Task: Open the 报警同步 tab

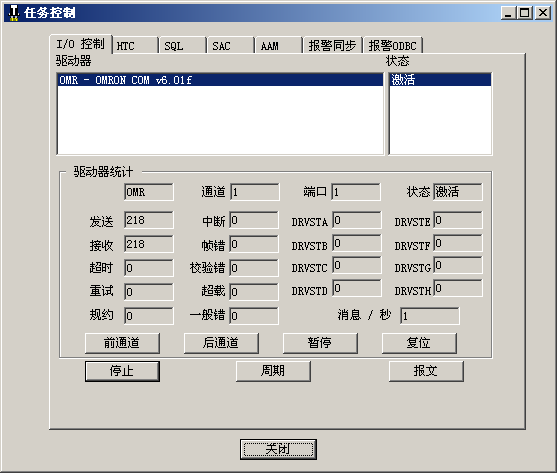Action: point(332,45)
